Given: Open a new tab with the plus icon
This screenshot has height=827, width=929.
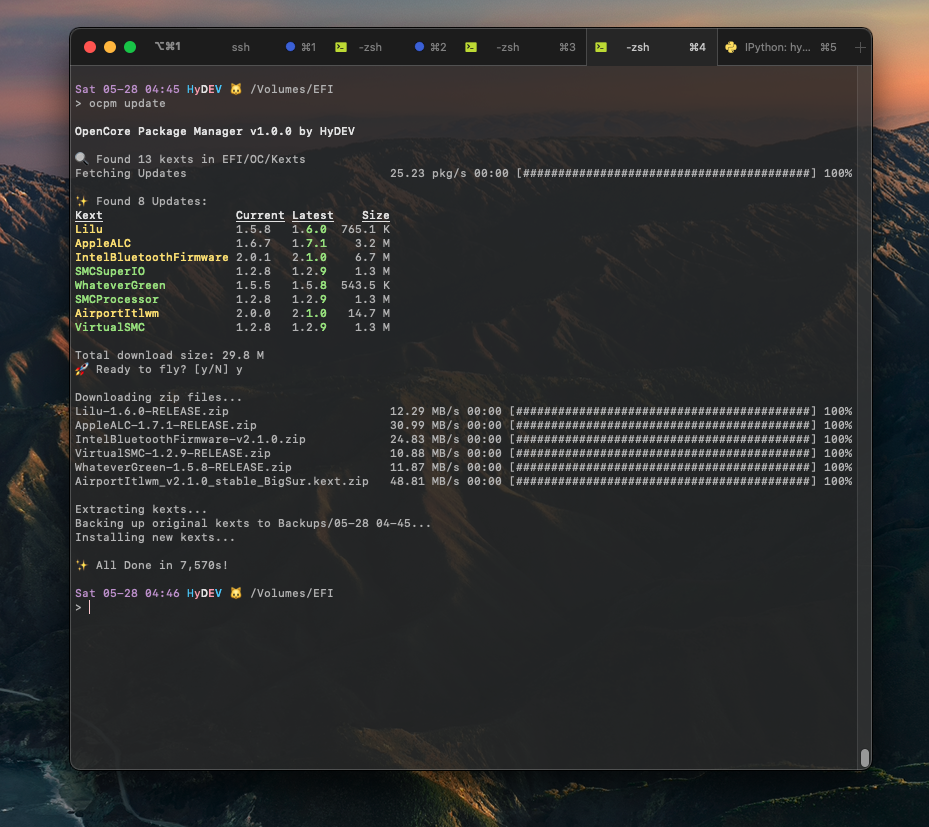Looking at the screenshot, I should click(860, 47).
